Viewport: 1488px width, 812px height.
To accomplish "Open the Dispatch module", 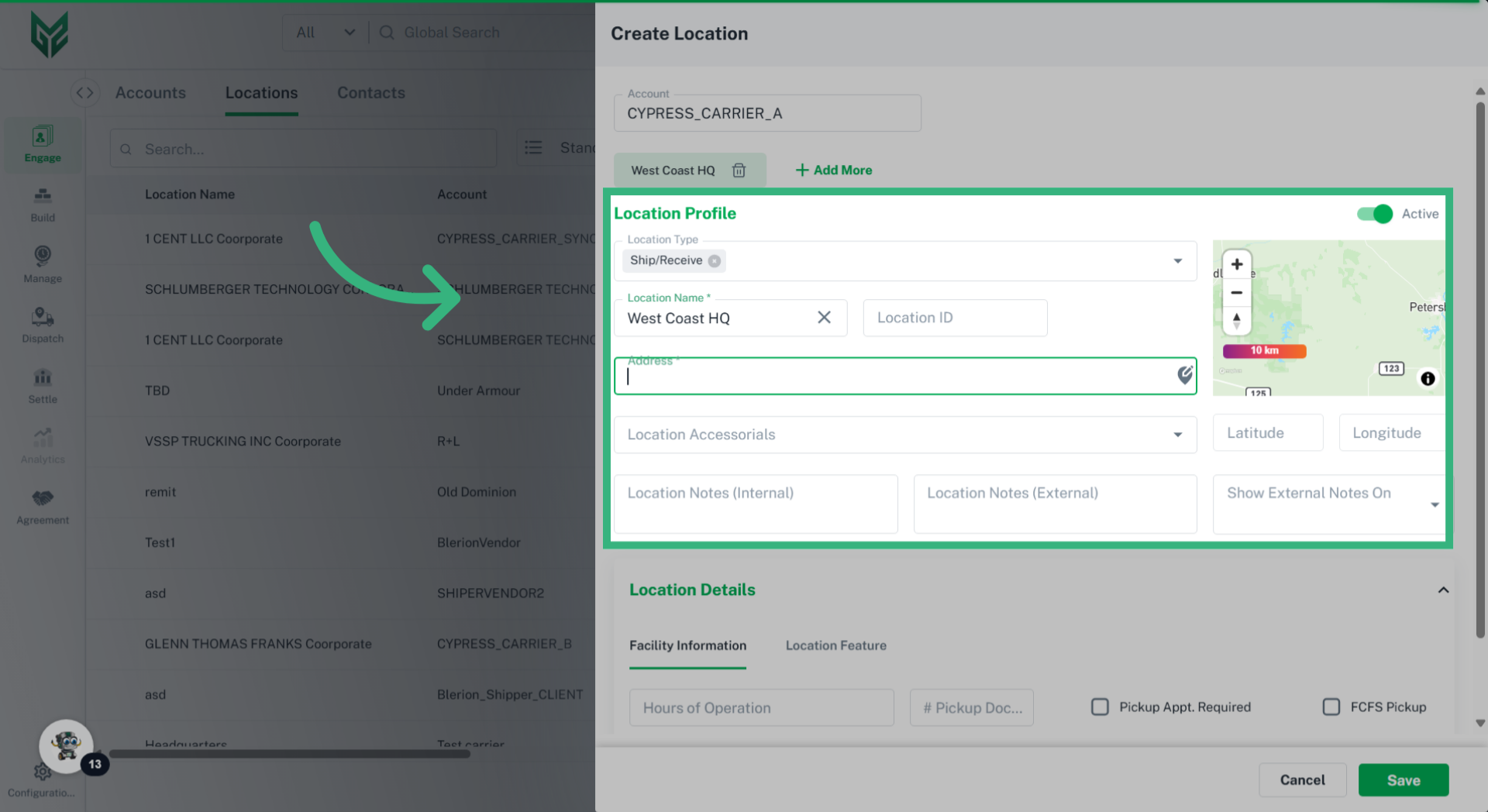I will point(42,324).
